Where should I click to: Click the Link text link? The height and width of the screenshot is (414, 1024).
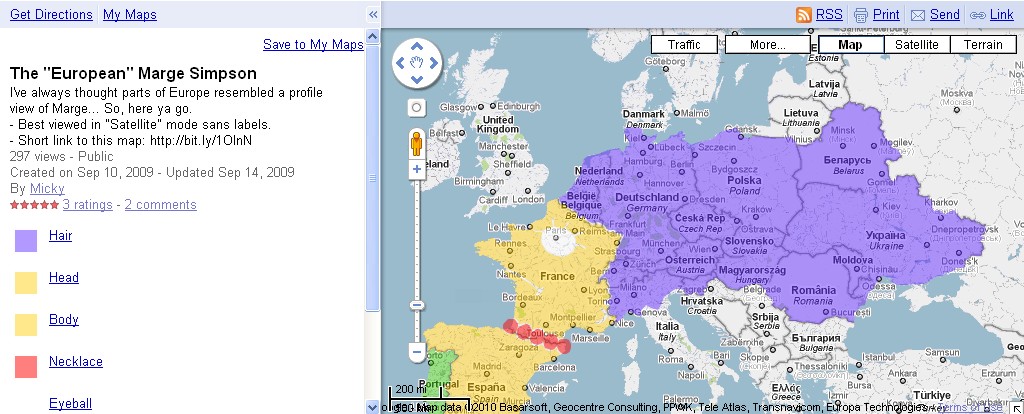point(1002,14)
